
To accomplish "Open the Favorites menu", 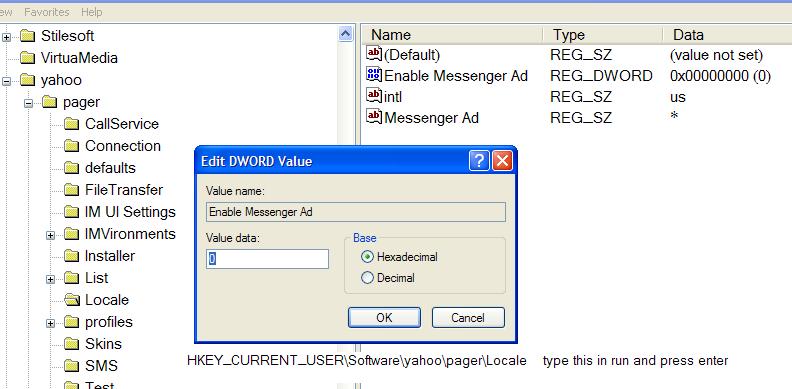I will [47, 12].
